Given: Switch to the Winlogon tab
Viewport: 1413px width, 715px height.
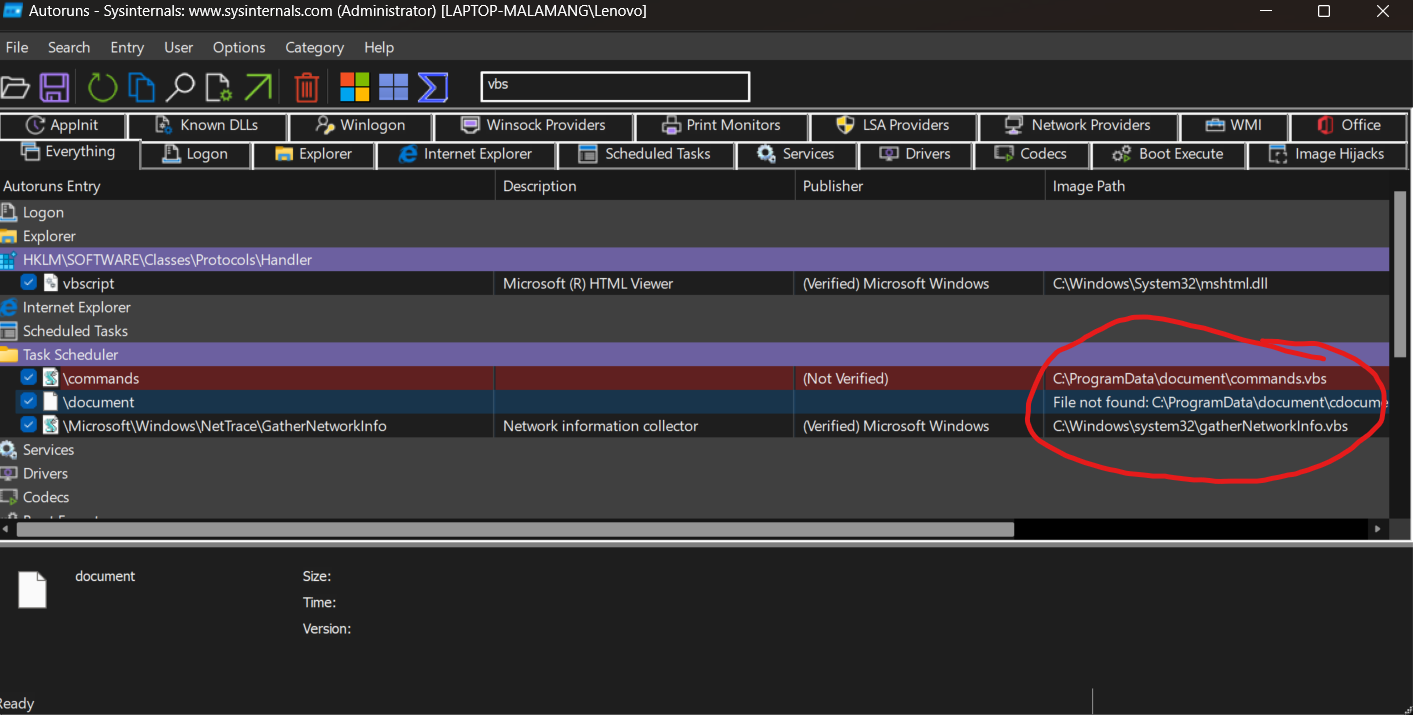Looking at the screenshot, I should click(x=360, y=125).
